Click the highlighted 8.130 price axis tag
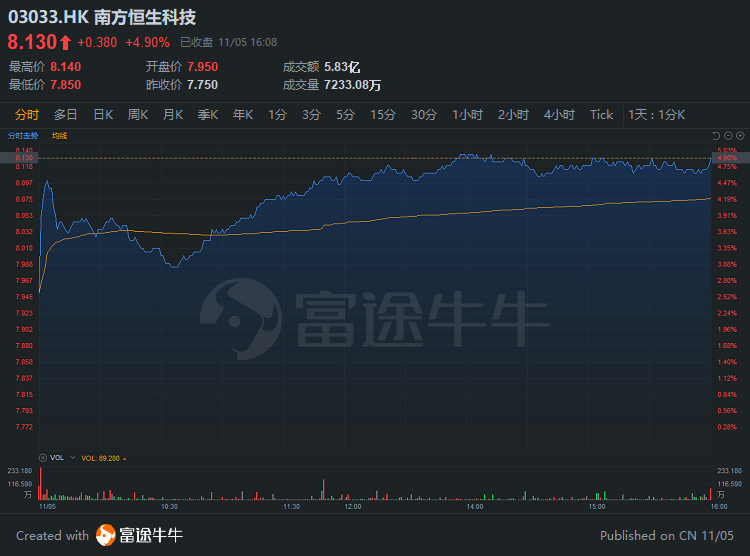Screen dimensions: 750x556 point(19,158)
